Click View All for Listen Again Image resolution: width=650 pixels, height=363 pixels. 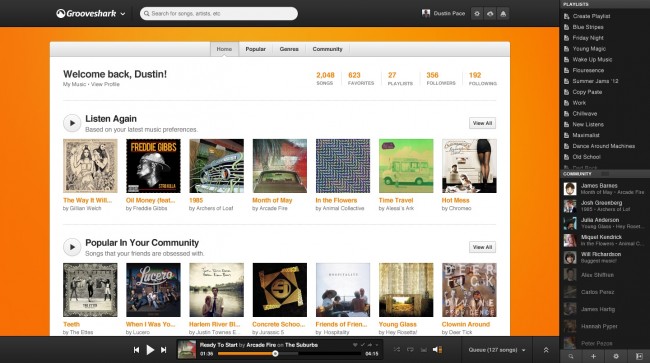(x=482, y=123)
